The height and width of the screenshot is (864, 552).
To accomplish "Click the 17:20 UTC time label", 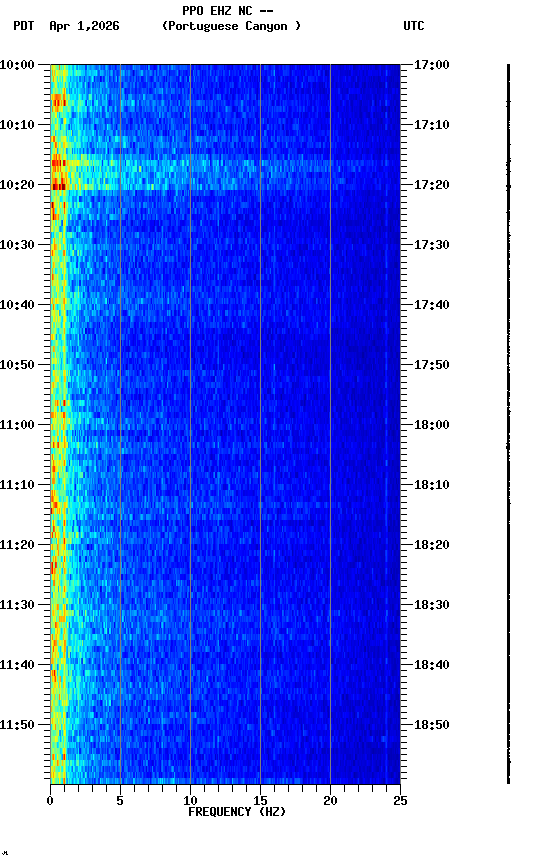I will [432, 185].
